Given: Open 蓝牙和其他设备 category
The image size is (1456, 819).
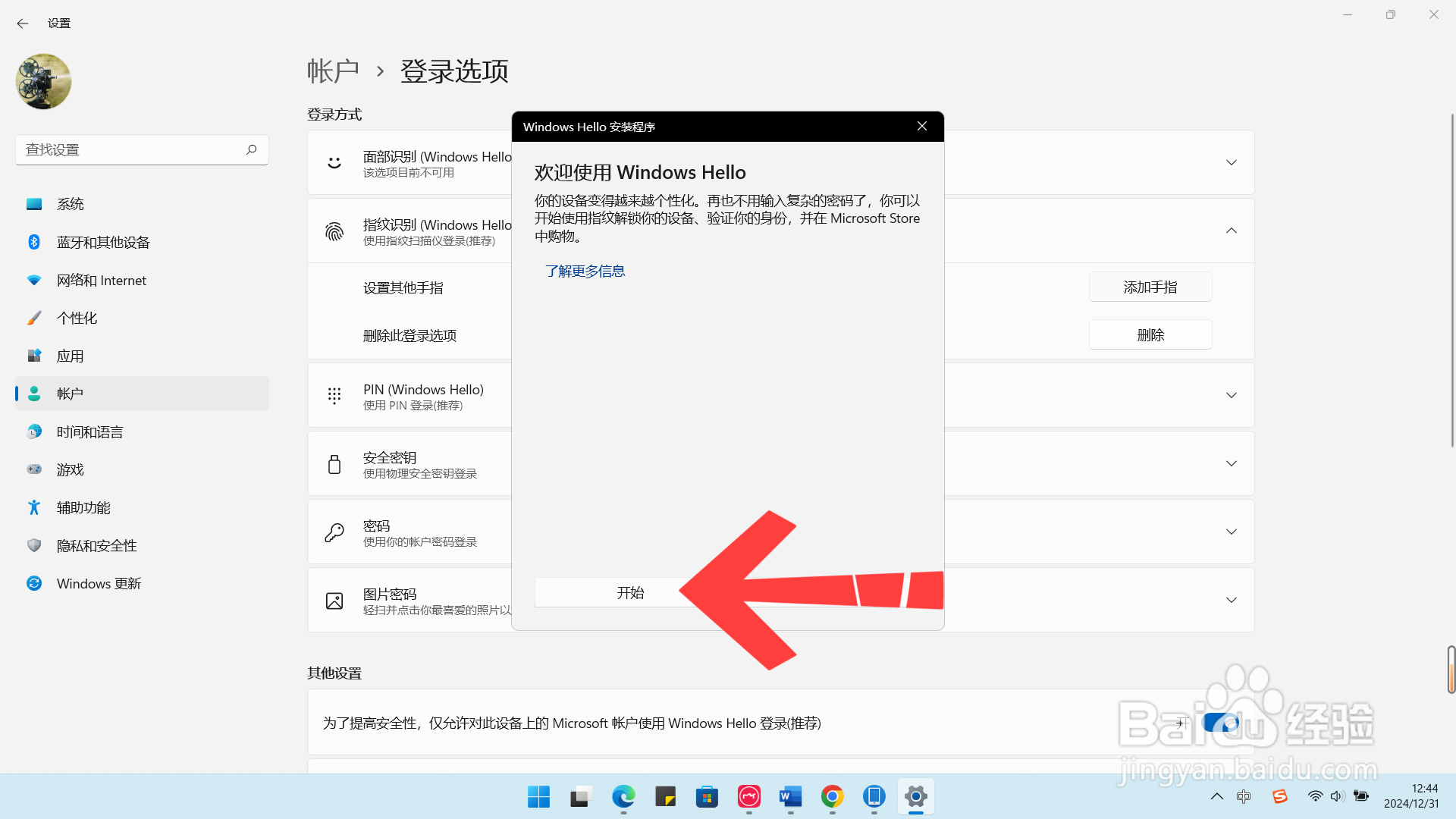Looking at the screenshot, I should (x=142, y=242).
